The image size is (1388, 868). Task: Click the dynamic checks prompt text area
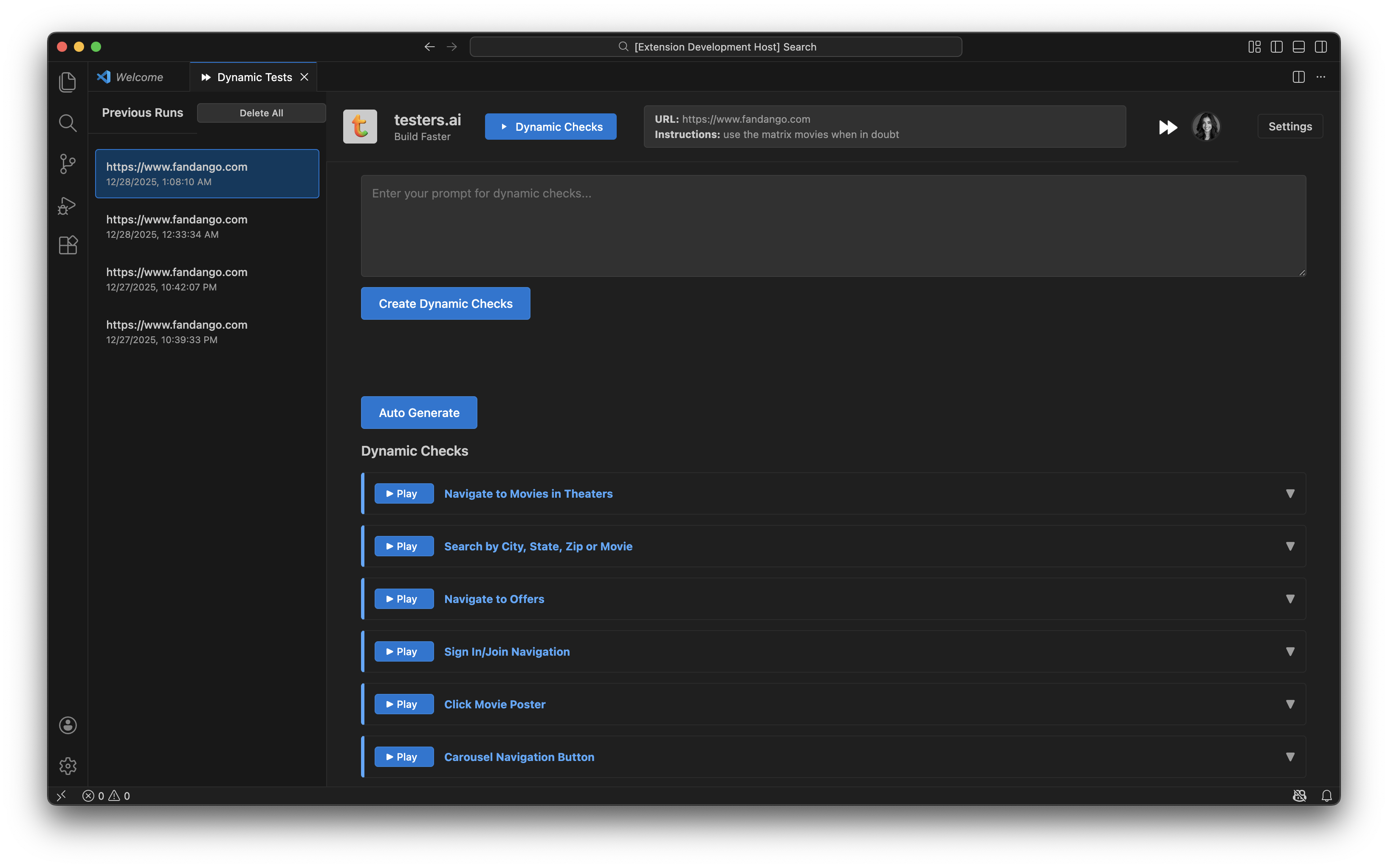(x=833, y=225)
